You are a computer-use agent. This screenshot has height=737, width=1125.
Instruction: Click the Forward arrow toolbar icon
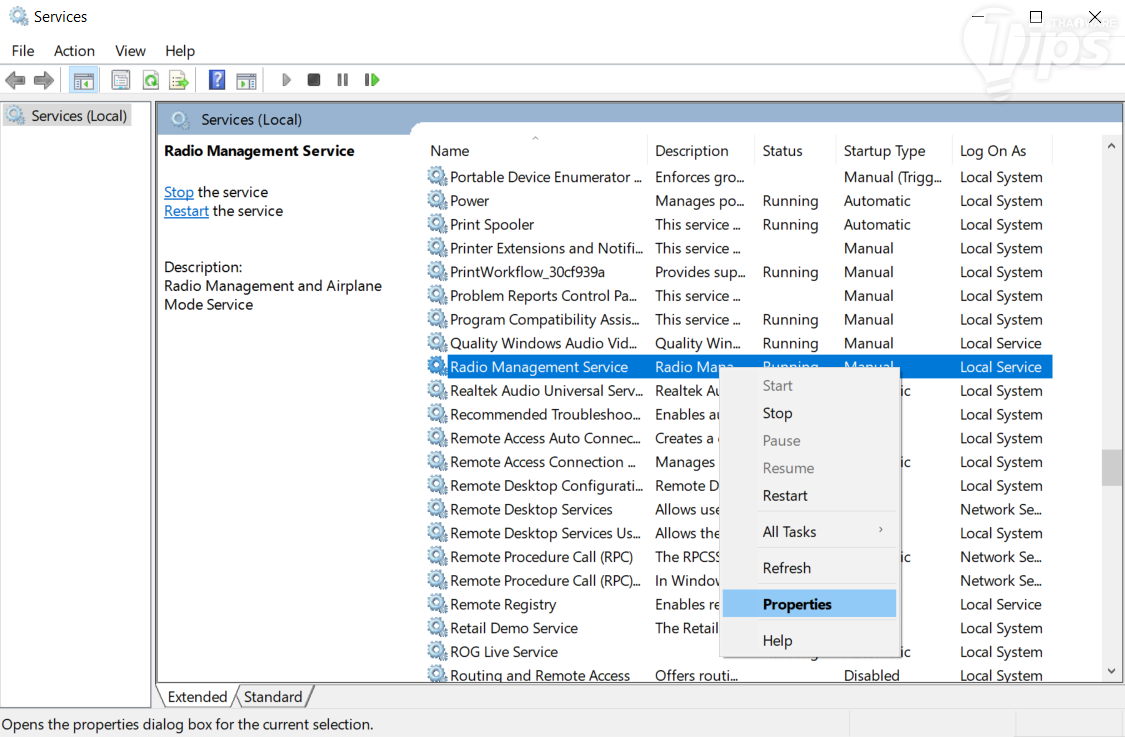[44, 80]
